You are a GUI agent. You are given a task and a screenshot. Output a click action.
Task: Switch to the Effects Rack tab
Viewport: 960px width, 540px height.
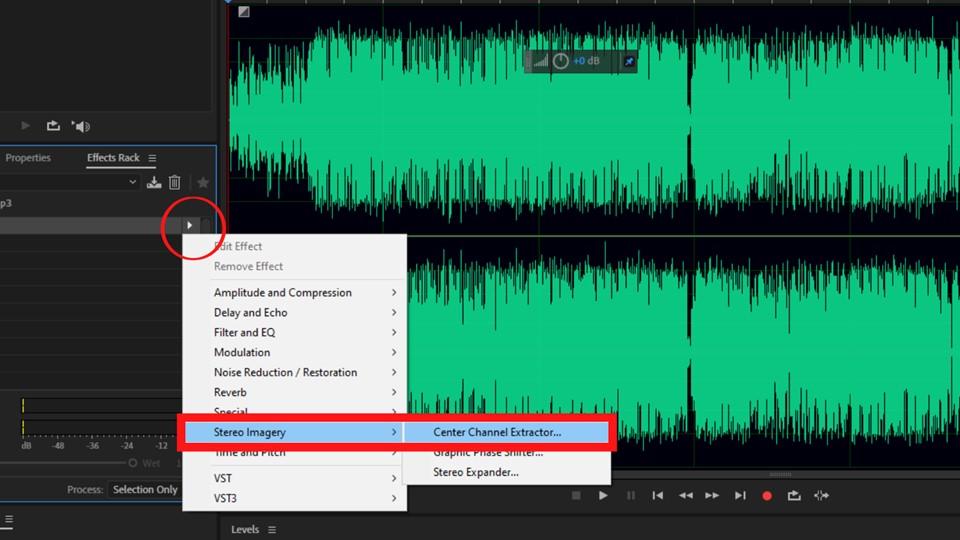[x=113, y=157]
